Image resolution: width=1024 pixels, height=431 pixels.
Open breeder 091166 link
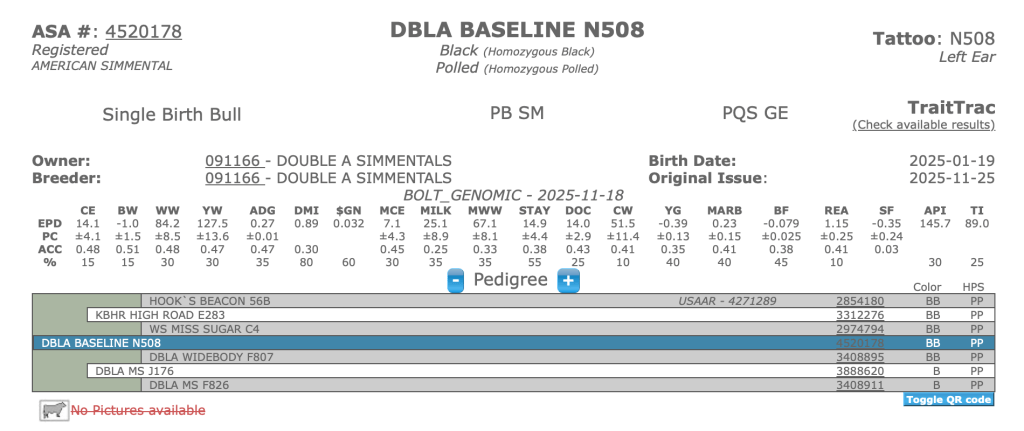pyautogui.click(x=234, y=178)
